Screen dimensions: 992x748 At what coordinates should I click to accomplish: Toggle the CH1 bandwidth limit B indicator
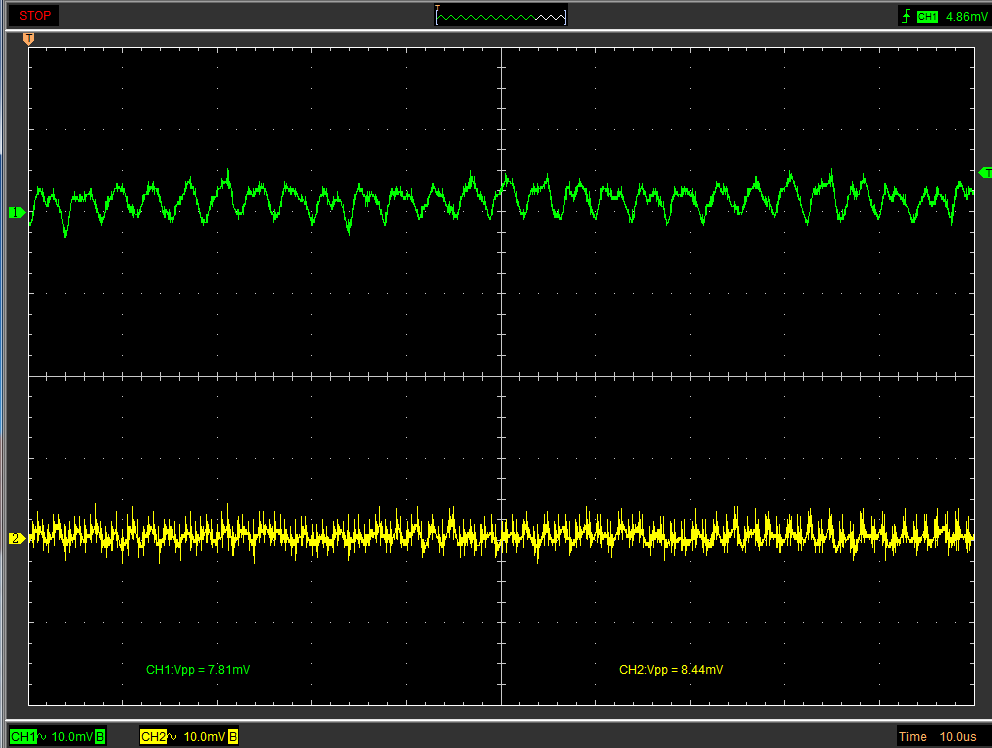[x=100, y=737]
